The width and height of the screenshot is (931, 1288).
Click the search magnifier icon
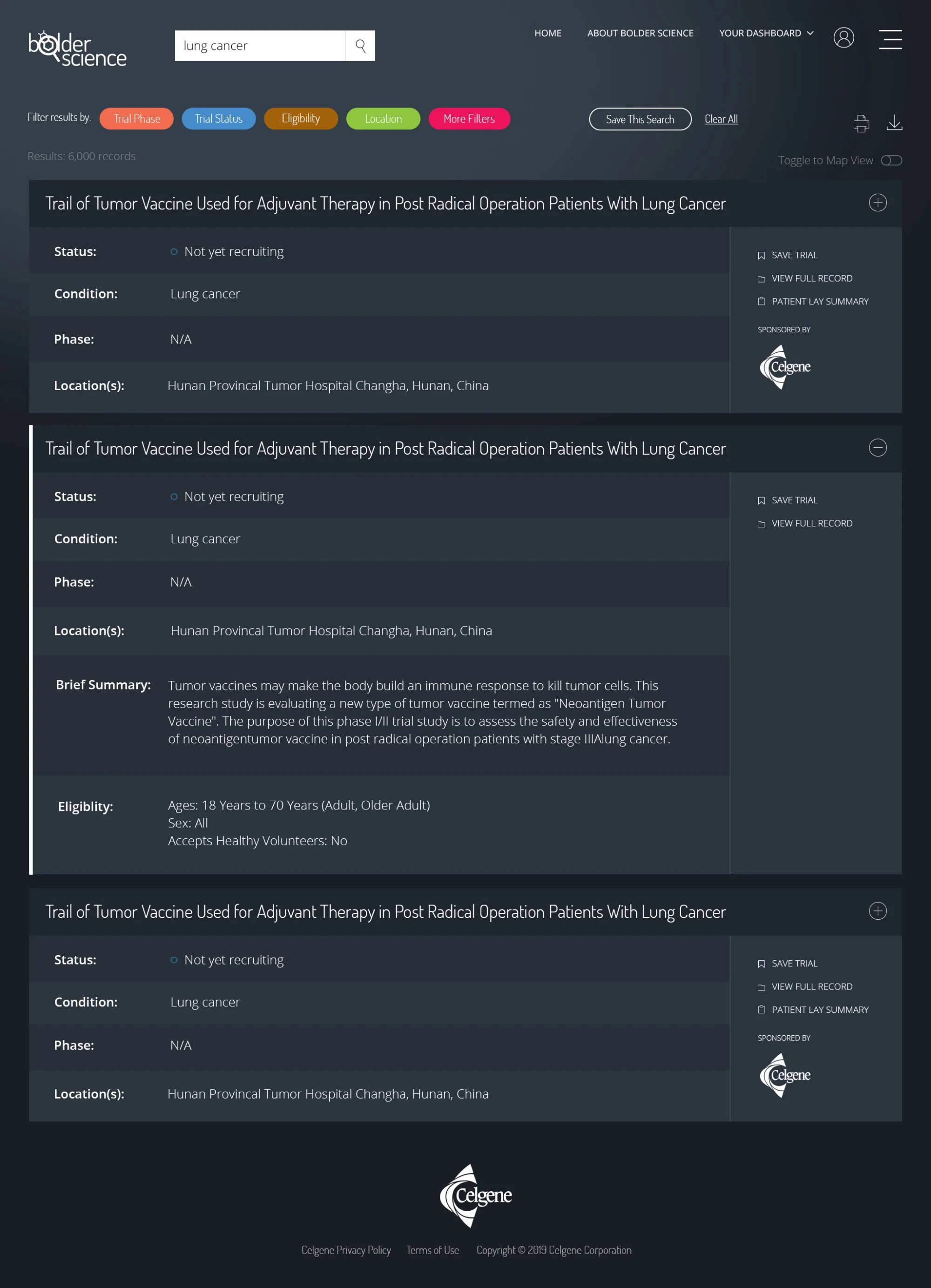point(360,46)
